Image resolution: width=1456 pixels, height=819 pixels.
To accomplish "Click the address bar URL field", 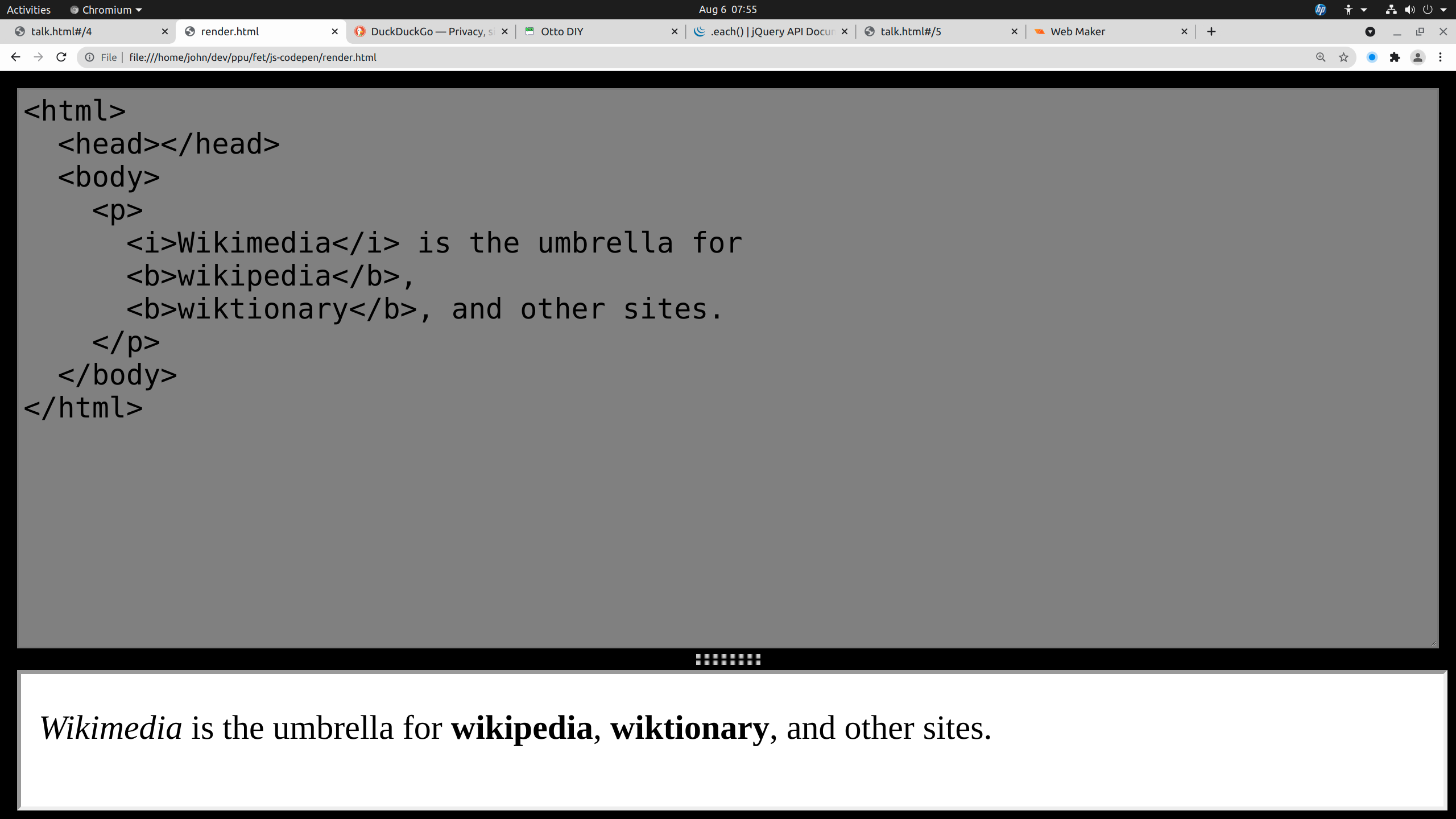I will tap(682, 57).
